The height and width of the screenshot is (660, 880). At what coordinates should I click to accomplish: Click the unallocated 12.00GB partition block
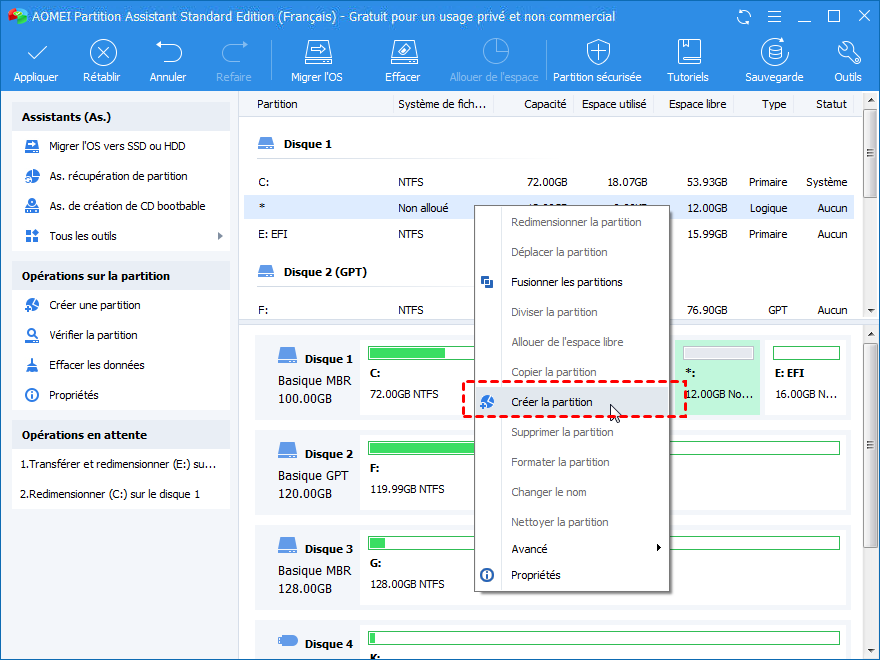coord(718,377)
